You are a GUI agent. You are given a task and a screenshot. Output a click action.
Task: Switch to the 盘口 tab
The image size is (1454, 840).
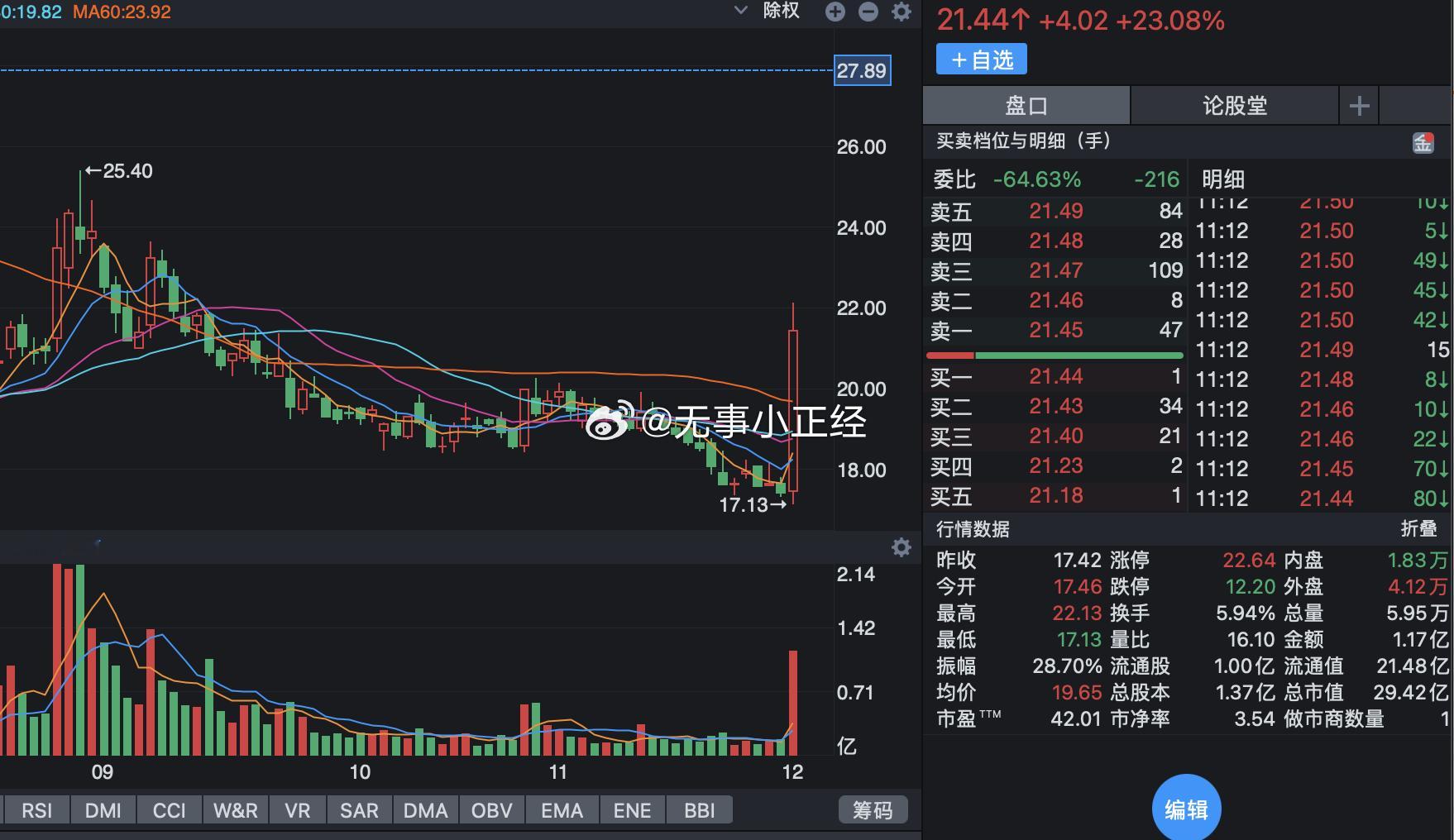click(1026, 105)
